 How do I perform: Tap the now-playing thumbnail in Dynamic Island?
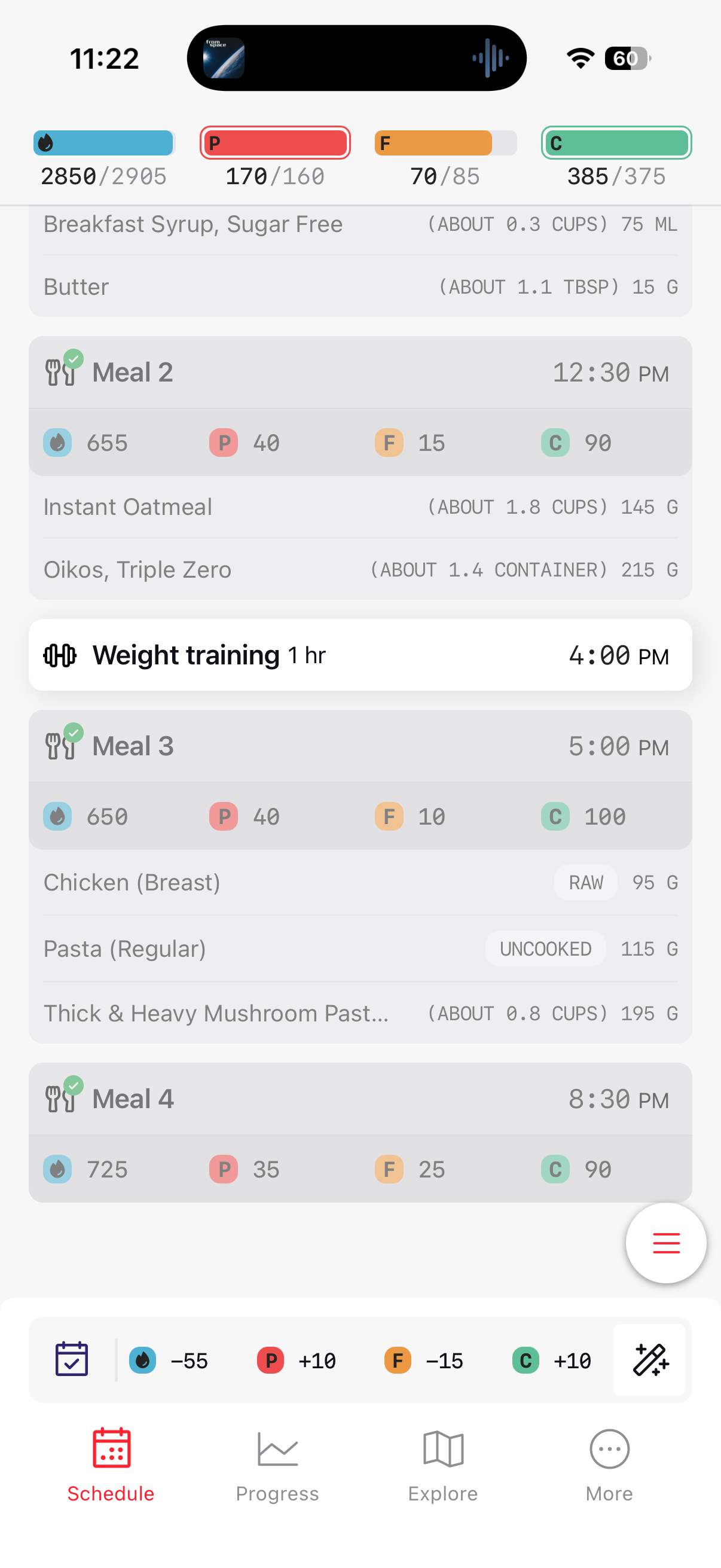(x=224, y=59)
